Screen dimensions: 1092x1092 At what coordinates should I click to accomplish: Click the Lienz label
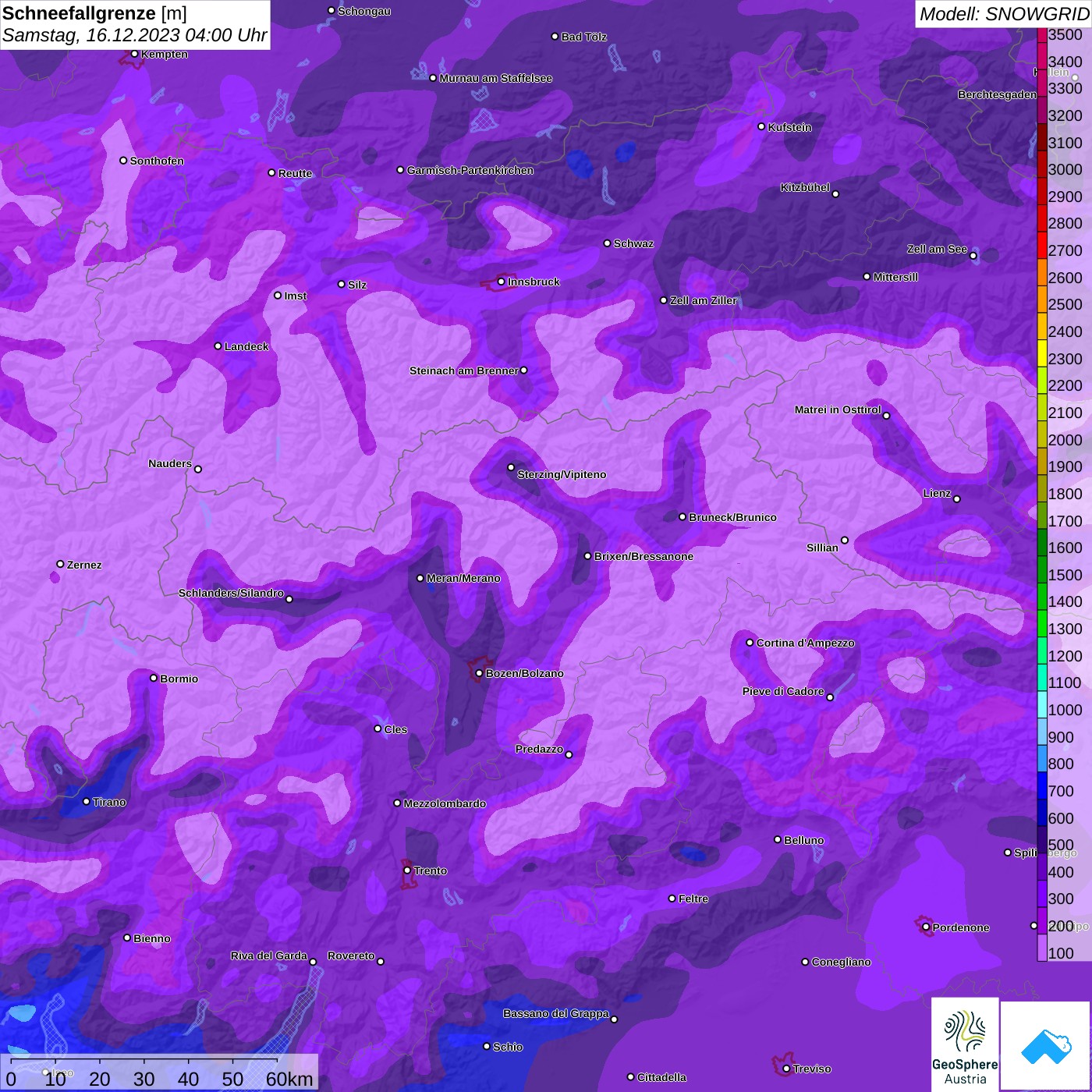click(x=937, y=493)
